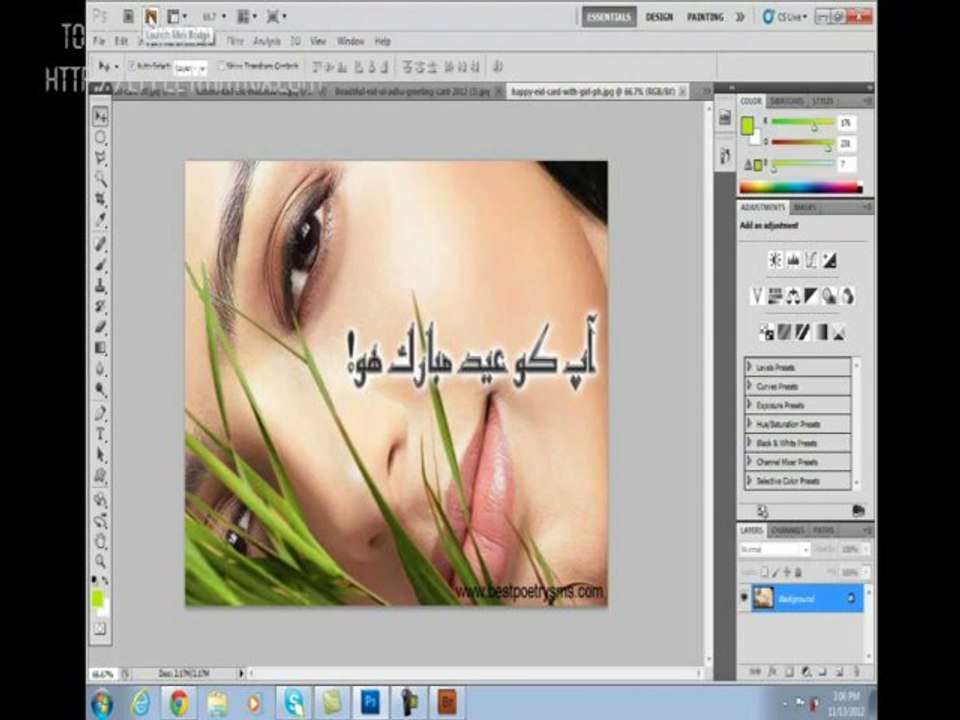Add a Photo Filter adjustment
Image resolution: width=960 pixels, height=720 pixels.
(x=829, y=296)
